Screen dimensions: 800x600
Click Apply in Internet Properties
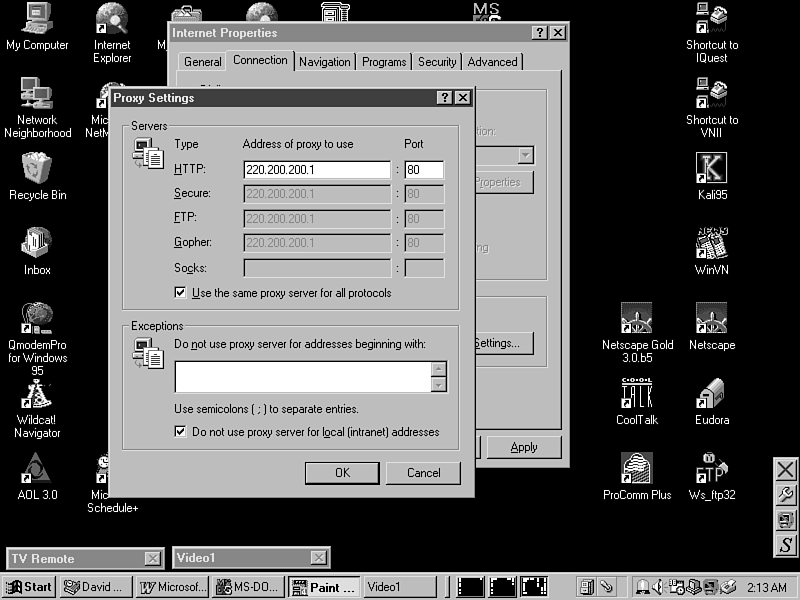(524, 447)
